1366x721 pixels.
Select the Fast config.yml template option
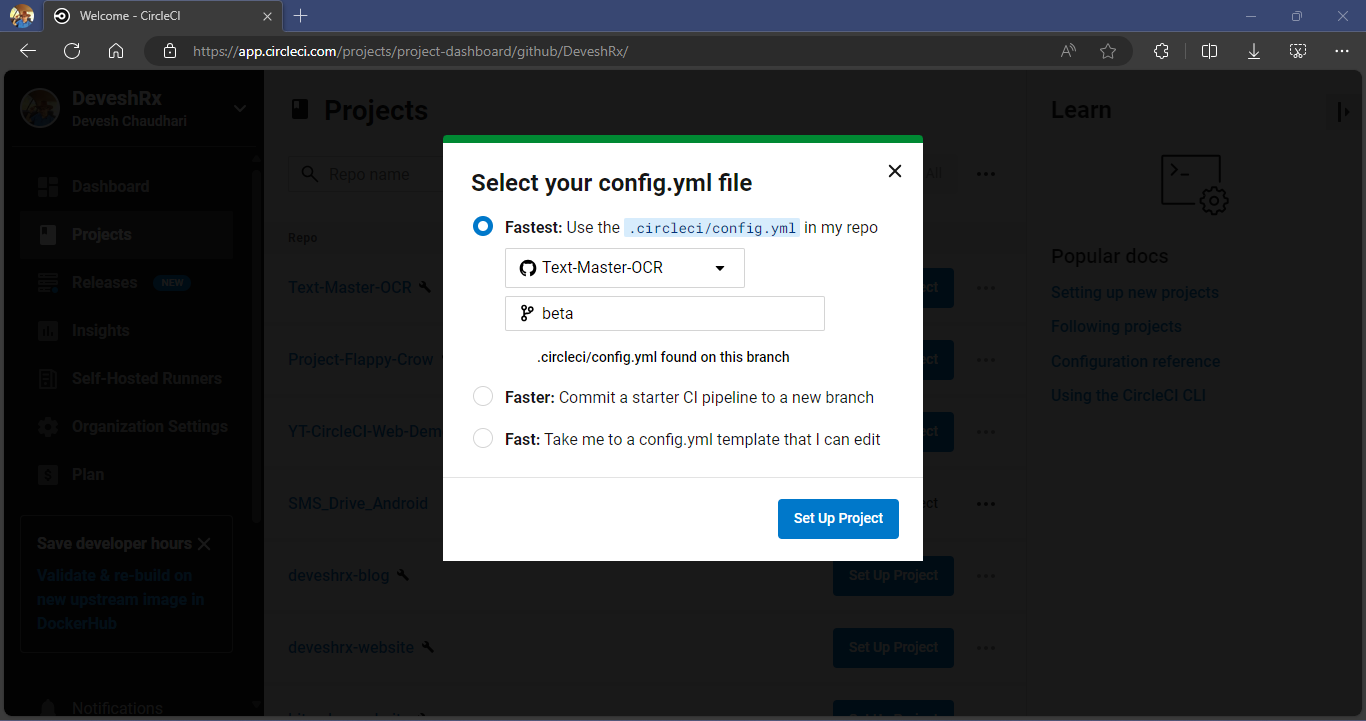pos(483,438)
